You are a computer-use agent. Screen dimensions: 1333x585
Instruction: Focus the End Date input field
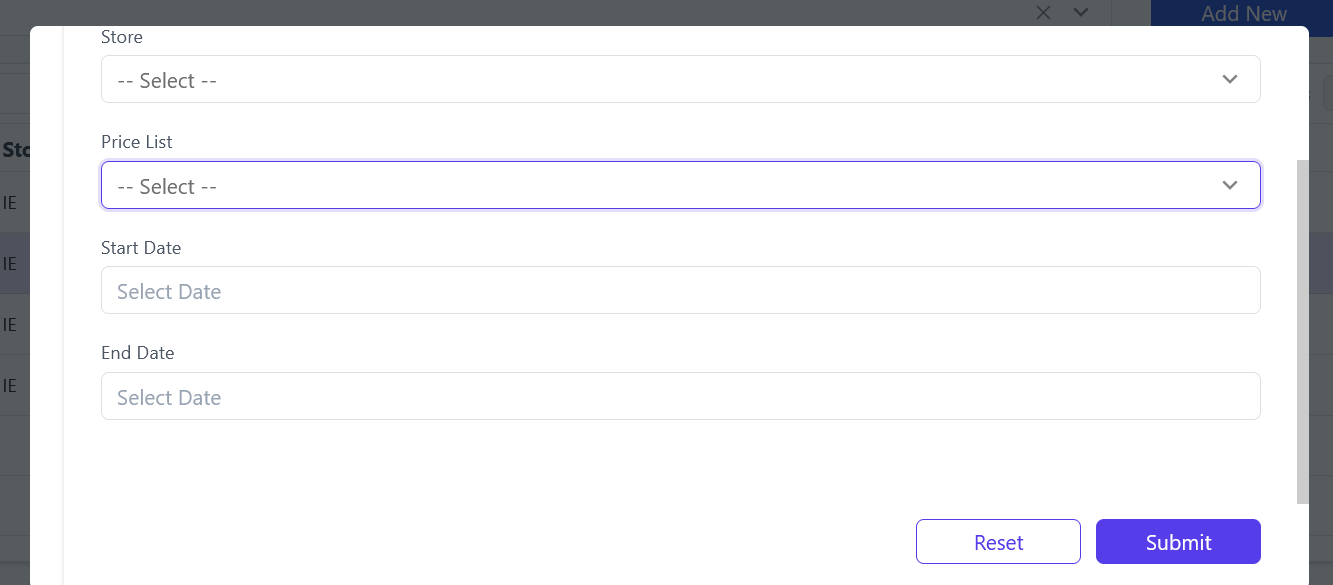pyautogui.click(x=680, y=396)
